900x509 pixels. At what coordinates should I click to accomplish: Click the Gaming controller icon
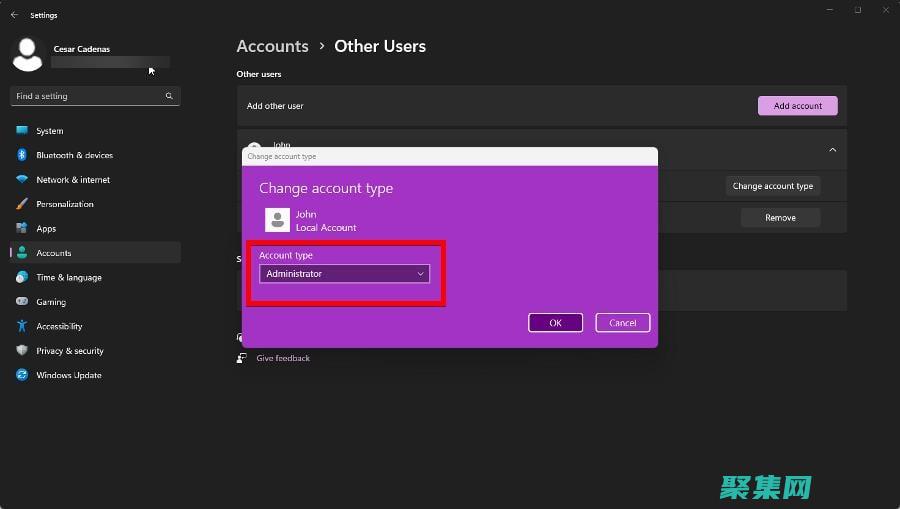point(22,302)
